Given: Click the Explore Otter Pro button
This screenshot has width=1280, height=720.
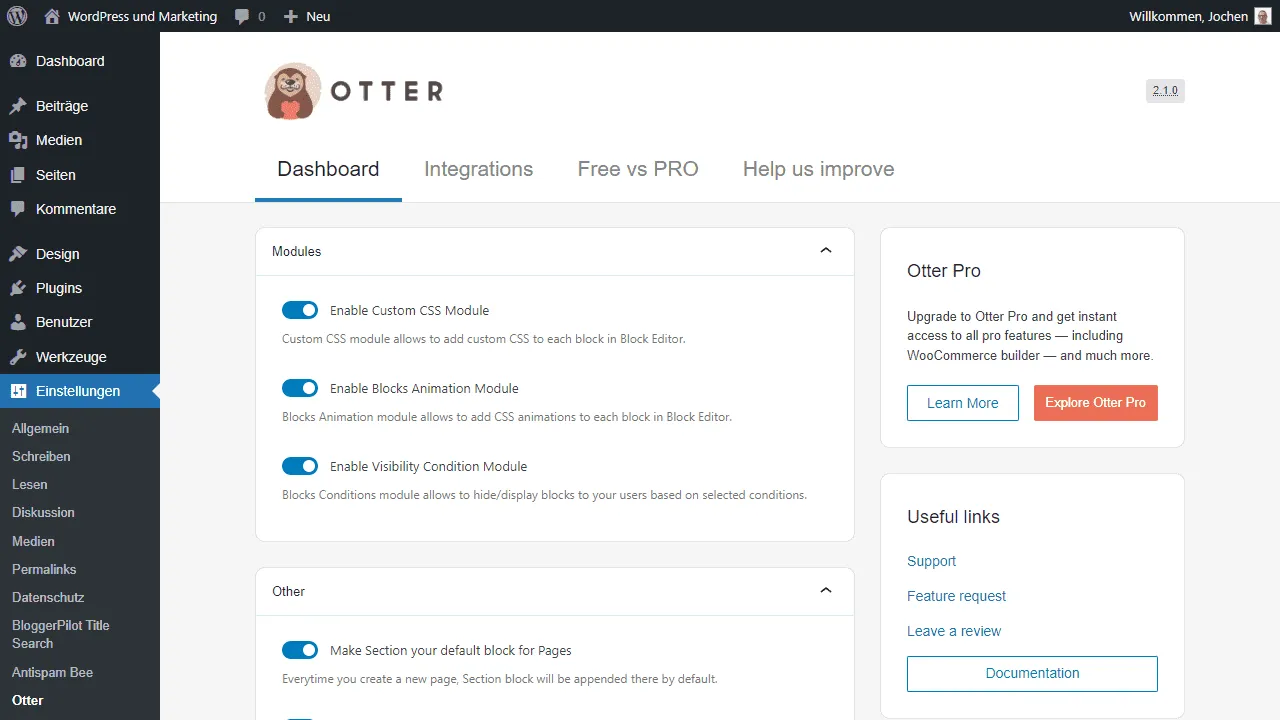Looking at the screenshot, I should [1095, 403].
